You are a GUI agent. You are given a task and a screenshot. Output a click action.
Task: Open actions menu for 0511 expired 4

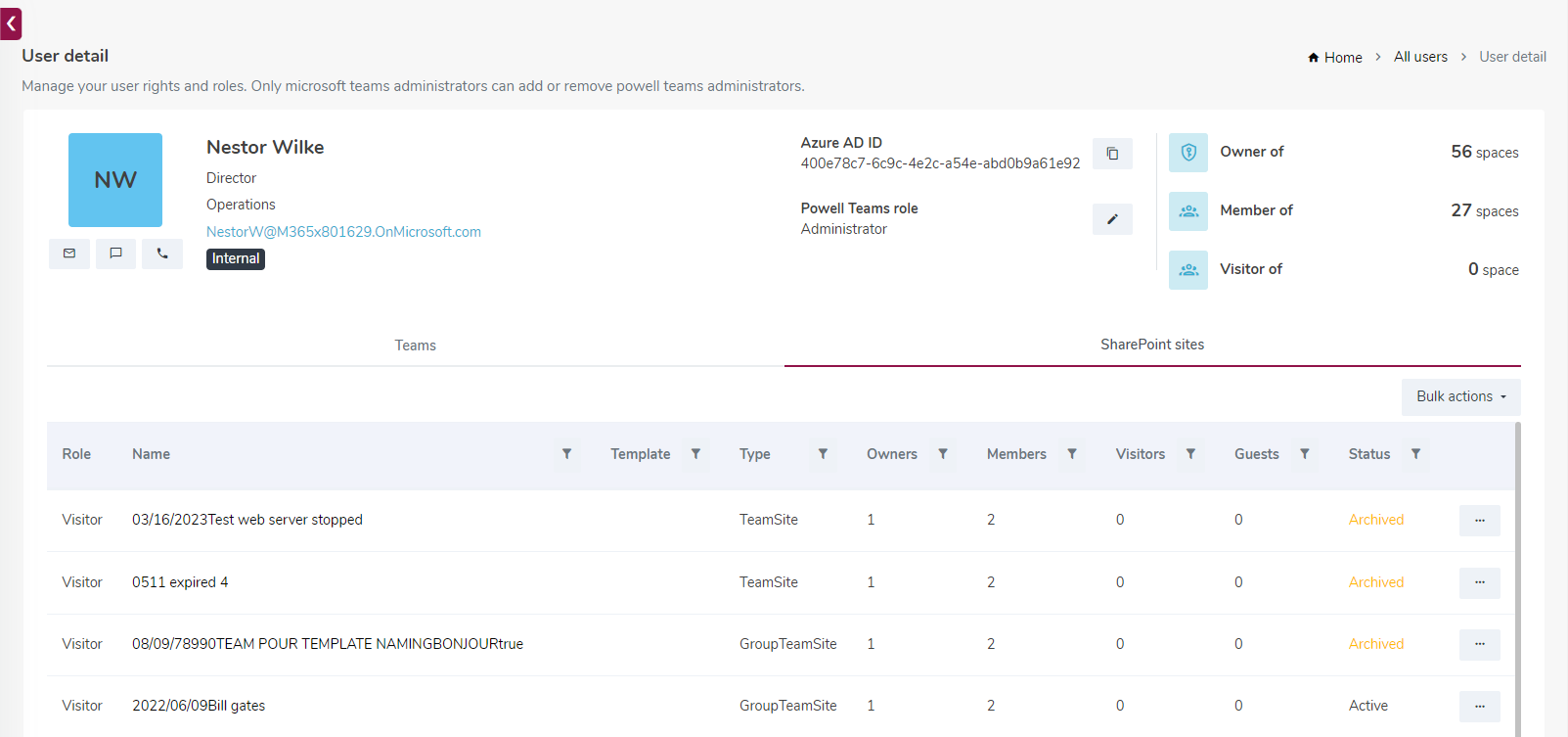tap(1480, 582)
